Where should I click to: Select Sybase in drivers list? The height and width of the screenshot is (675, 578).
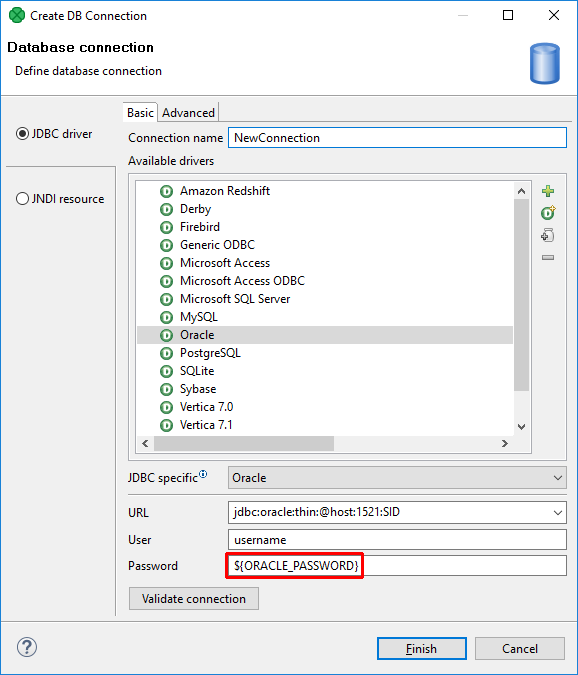point(198,389)
